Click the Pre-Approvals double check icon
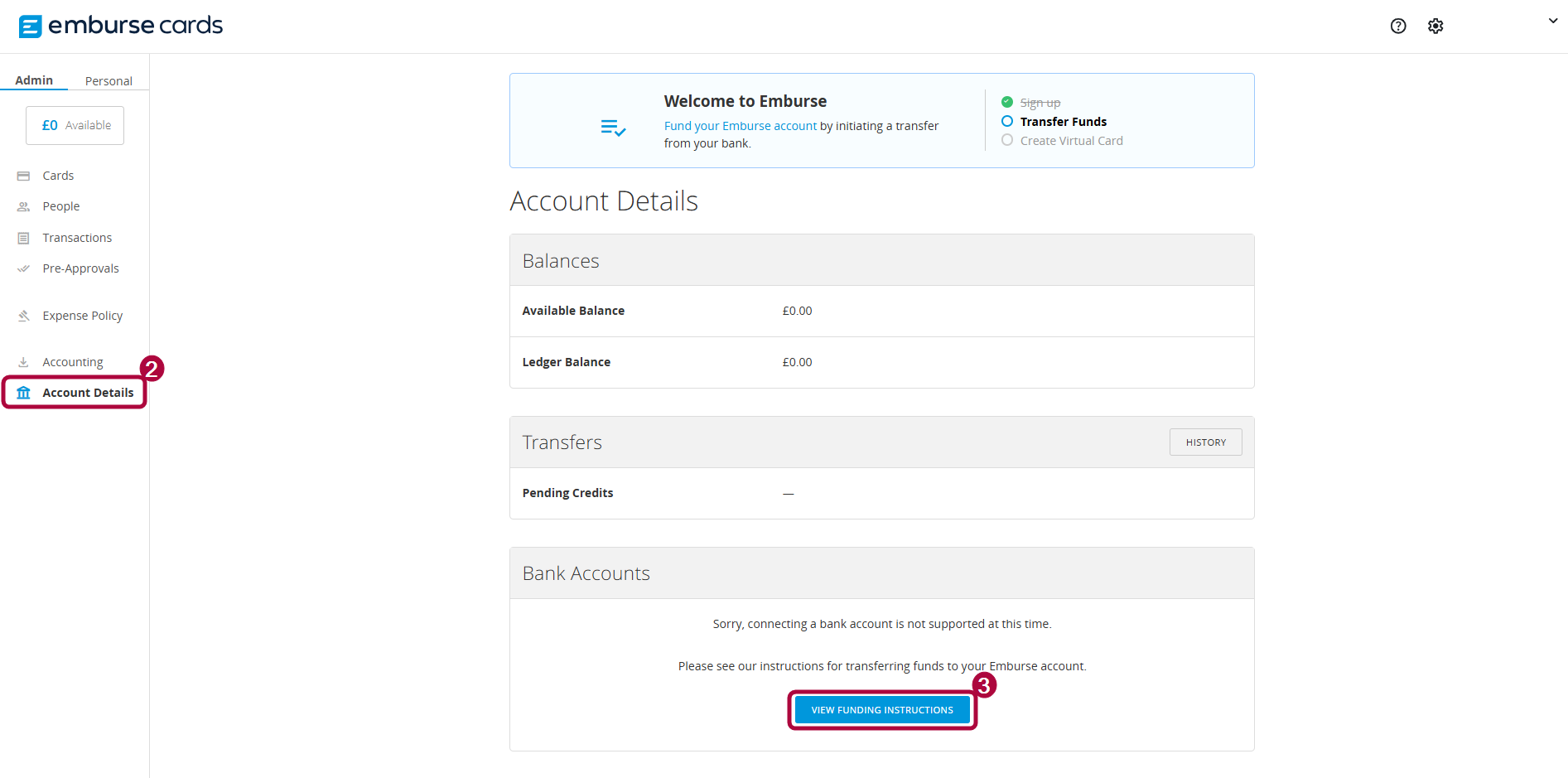 pos(23,268)
